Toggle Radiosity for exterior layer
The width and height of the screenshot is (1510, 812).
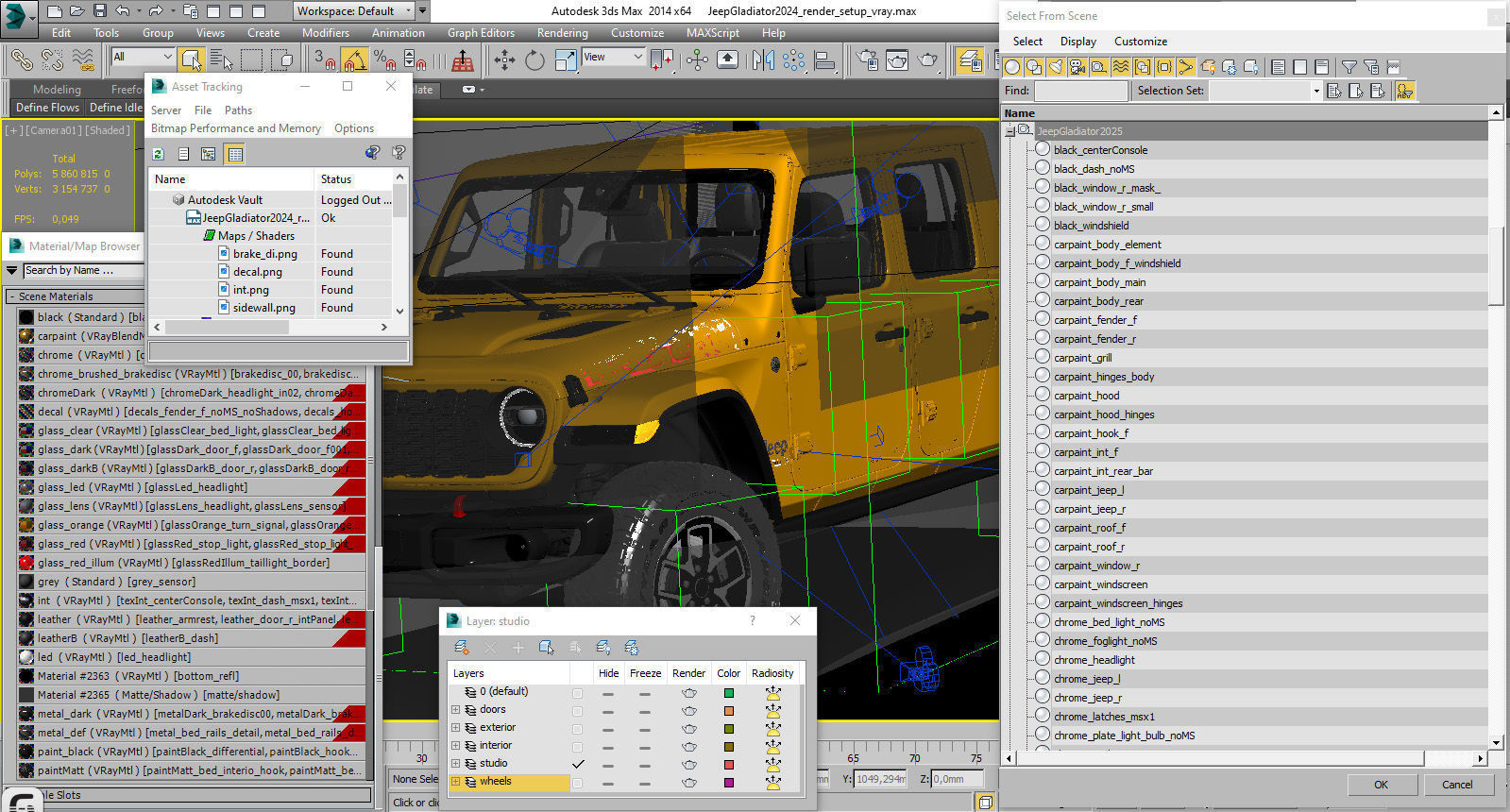pyautogui.click(x=772, y=729)
